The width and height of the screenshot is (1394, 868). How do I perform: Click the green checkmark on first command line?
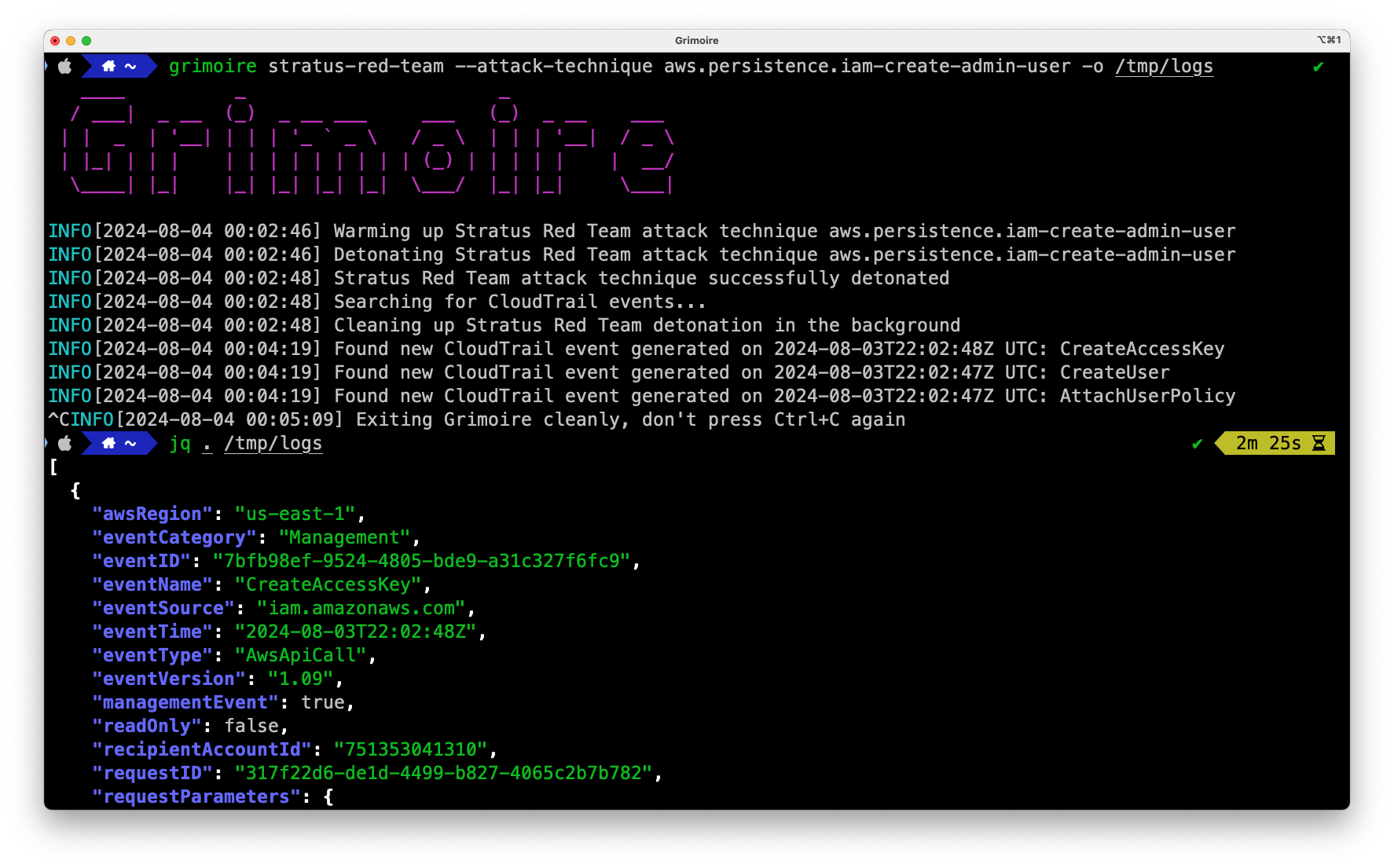point(1318,68)
